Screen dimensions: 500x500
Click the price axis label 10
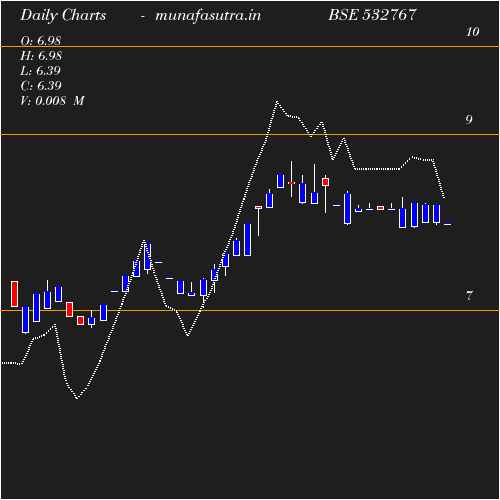point(473,32)
